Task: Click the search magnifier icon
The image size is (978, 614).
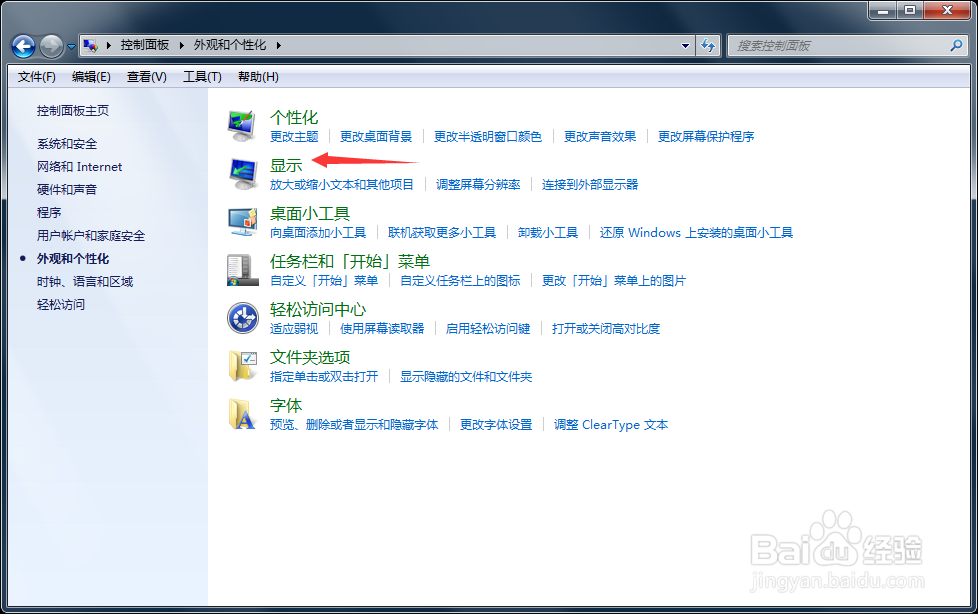Action: tap(957, 45)
